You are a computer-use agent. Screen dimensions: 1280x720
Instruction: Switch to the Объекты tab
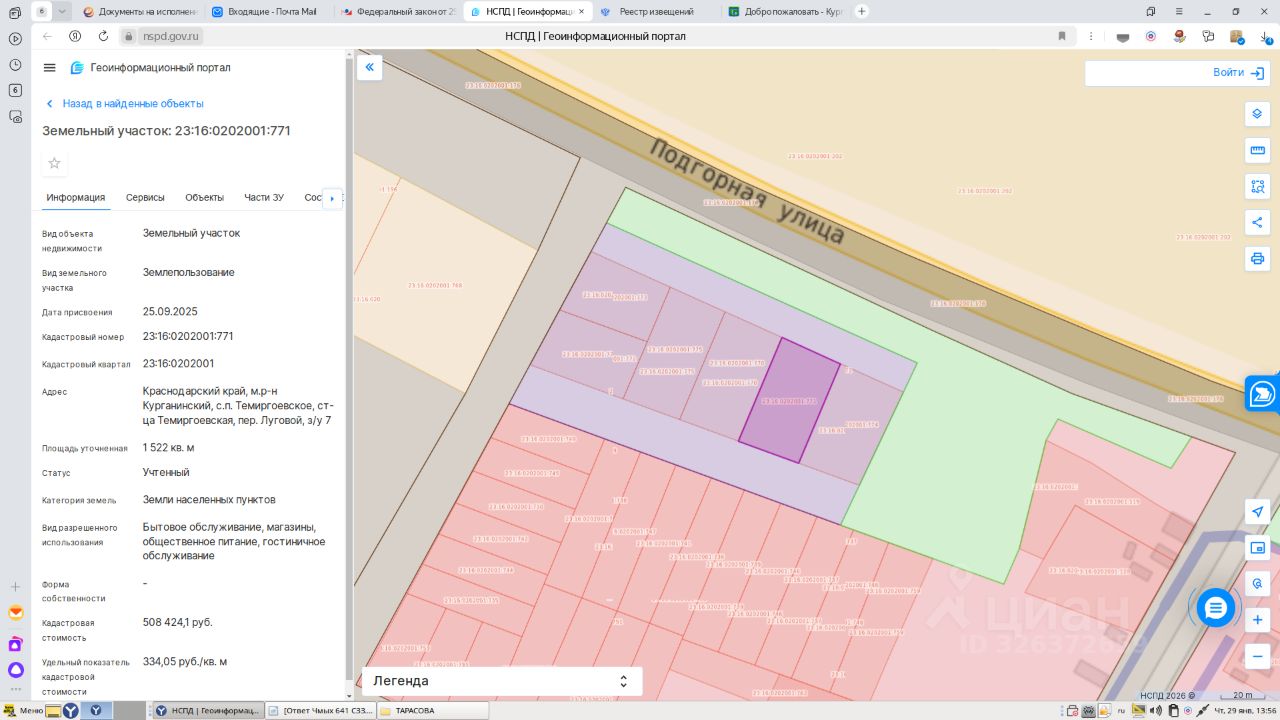pos(204,197)
